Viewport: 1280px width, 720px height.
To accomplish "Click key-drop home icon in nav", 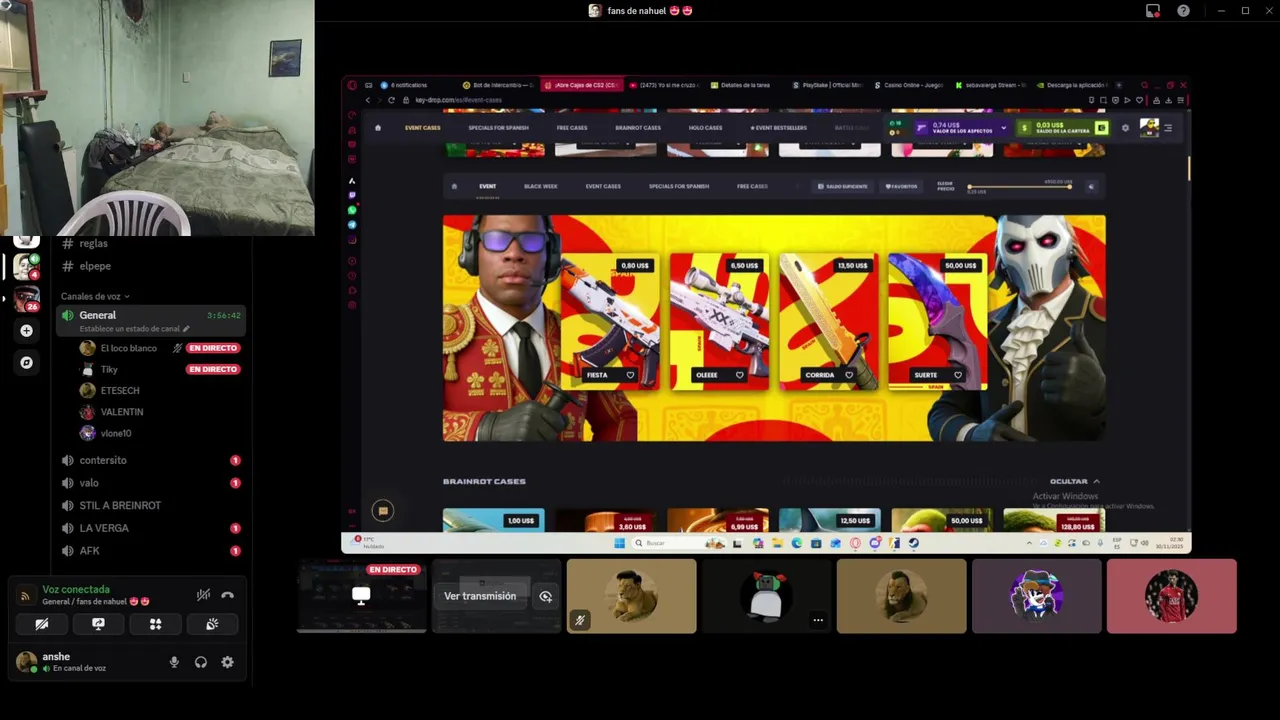I will point(377,128).
